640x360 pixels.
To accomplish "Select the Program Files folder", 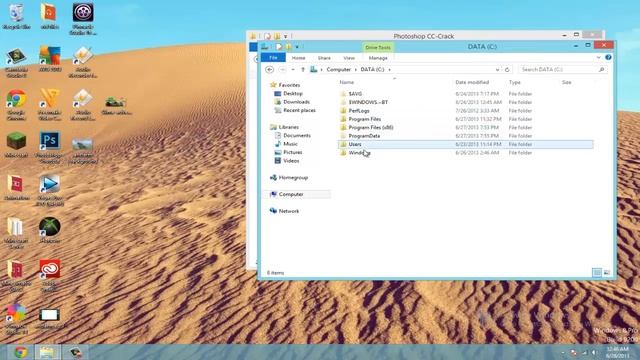I will pyautogui.click(x=364, y=119).
